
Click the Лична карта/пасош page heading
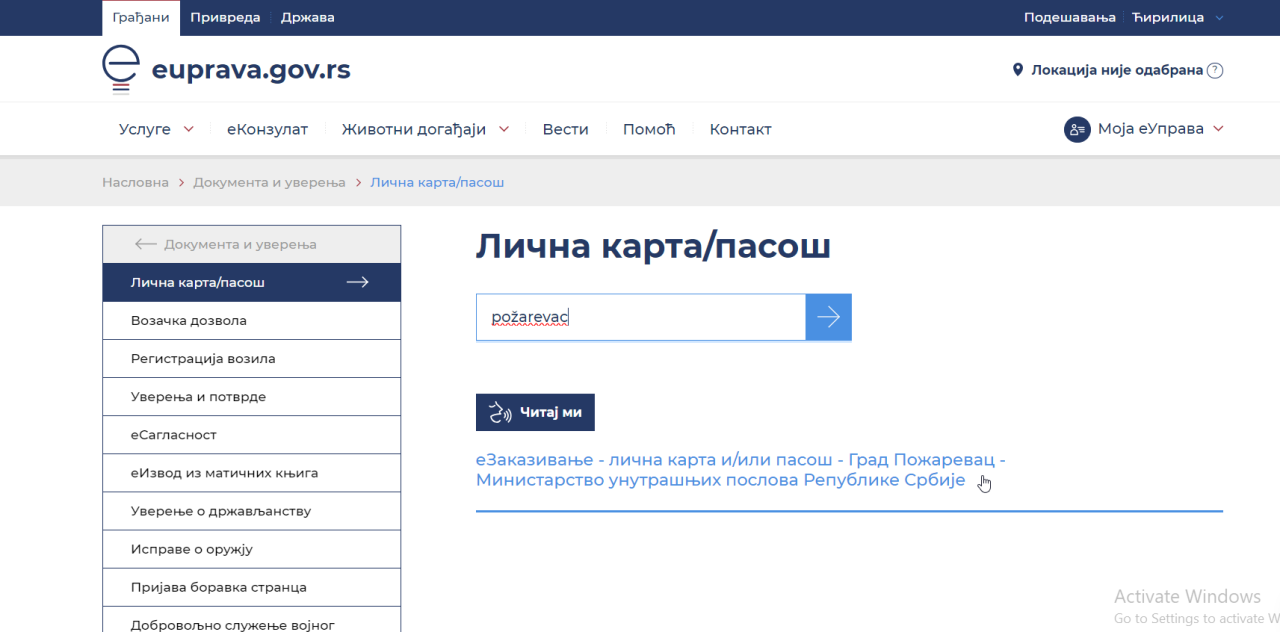pos(653,246)
